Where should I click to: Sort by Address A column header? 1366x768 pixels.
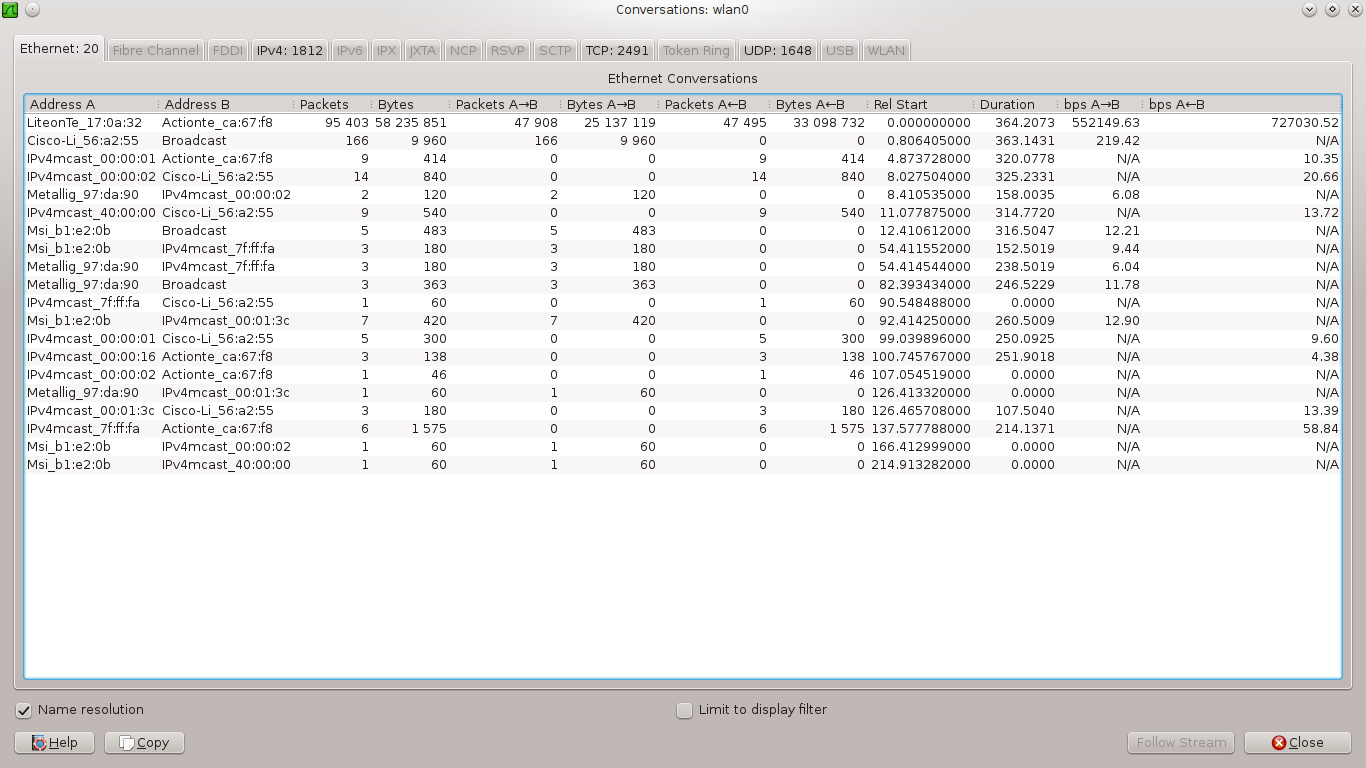click(62, 104)
